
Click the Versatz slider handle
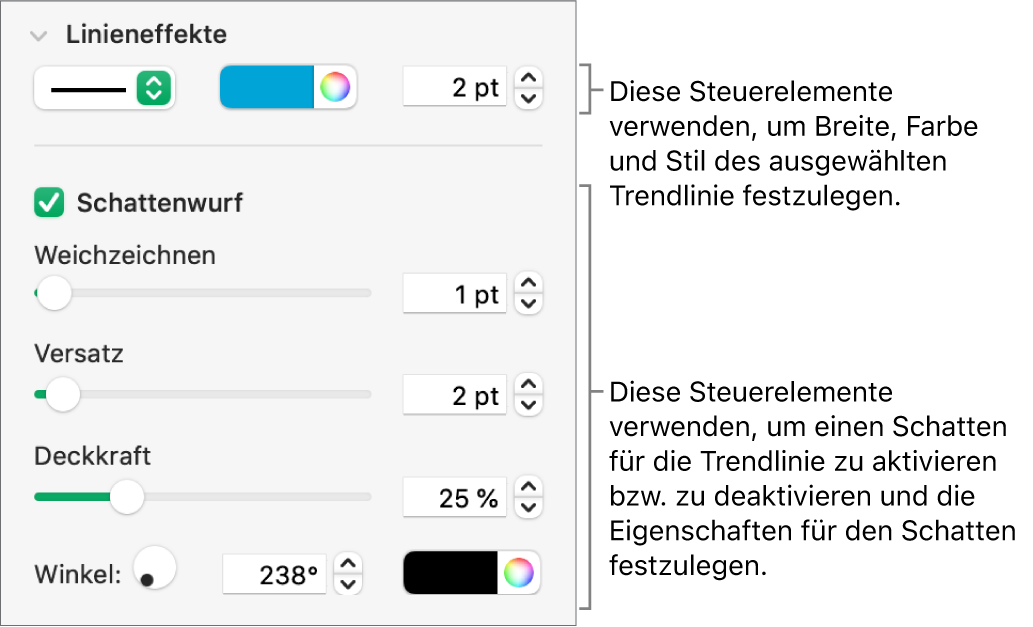tap(63, 395)
